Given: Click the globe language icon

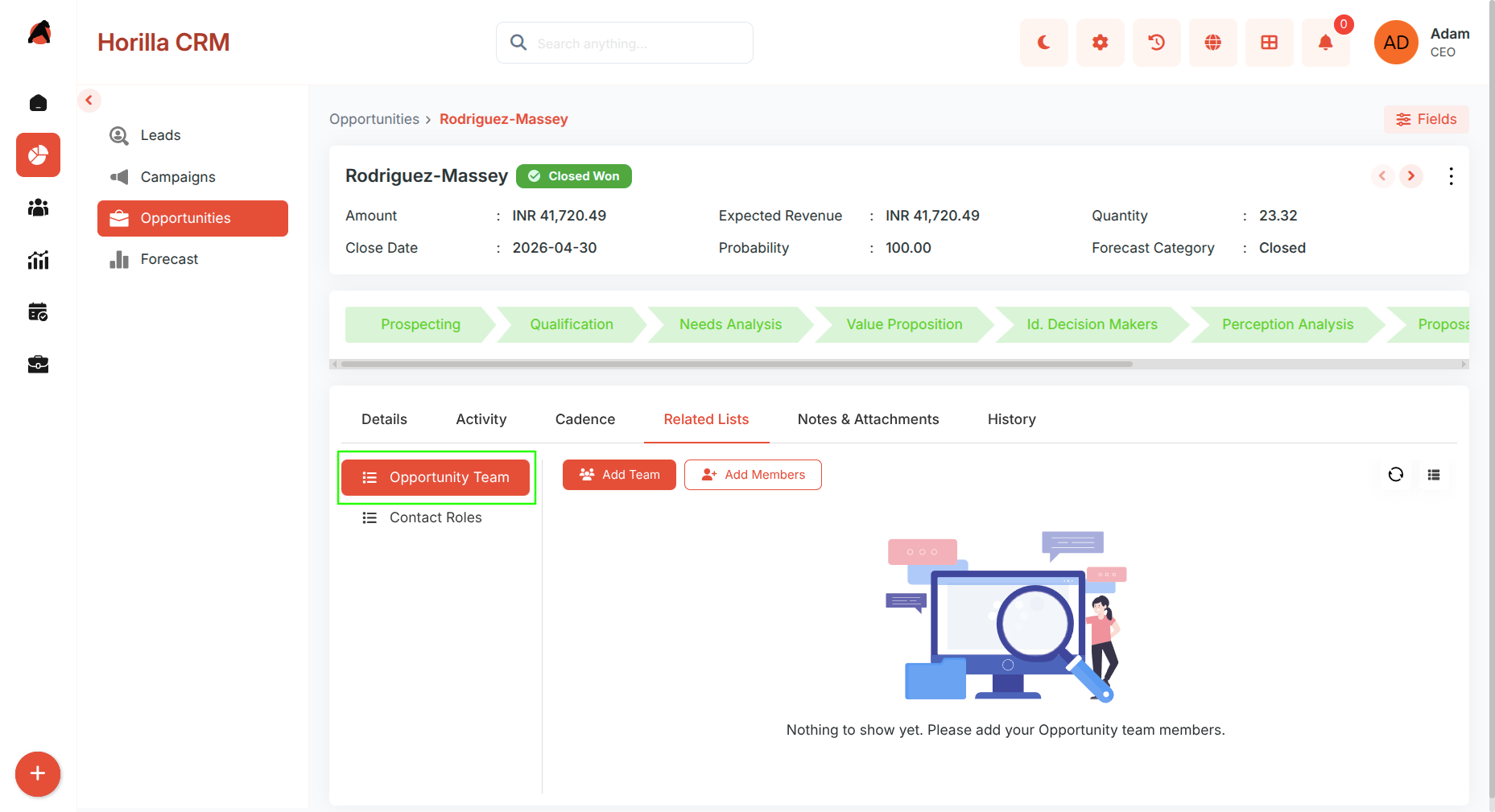Looking at the screenshot, I should [x=1212, y=43].
